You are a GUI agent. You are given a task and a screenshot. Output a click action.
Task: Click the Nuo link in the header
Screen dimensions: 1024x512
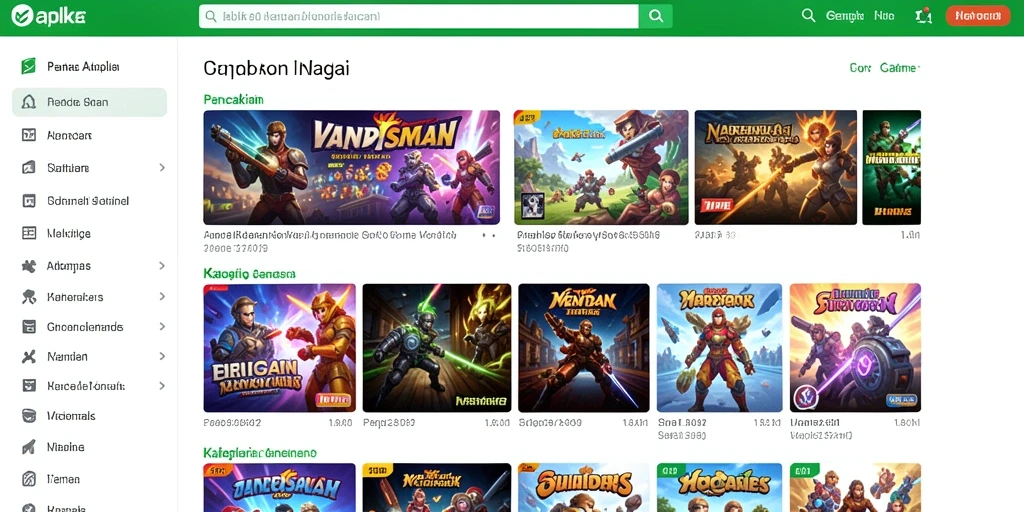(884, 16)
